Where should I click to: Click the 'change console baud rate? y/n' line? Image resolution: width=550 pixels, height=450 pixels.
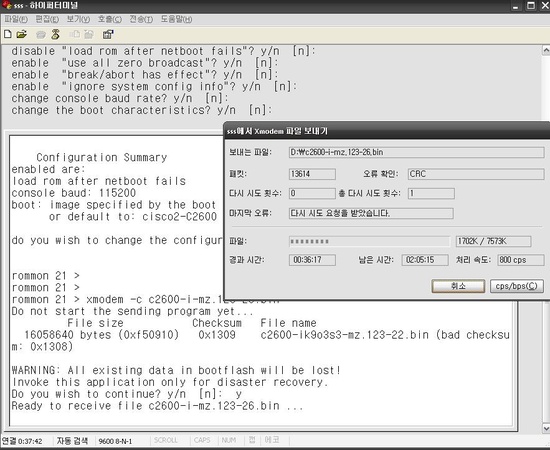pyautogui.click(x=120, y=98)
